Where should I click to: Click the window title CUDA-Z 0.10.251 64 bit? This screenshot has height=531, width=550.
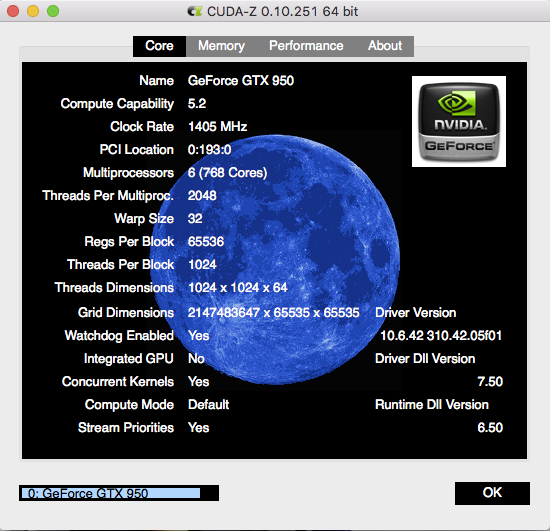pyautogui.click(x=282, y=12)
